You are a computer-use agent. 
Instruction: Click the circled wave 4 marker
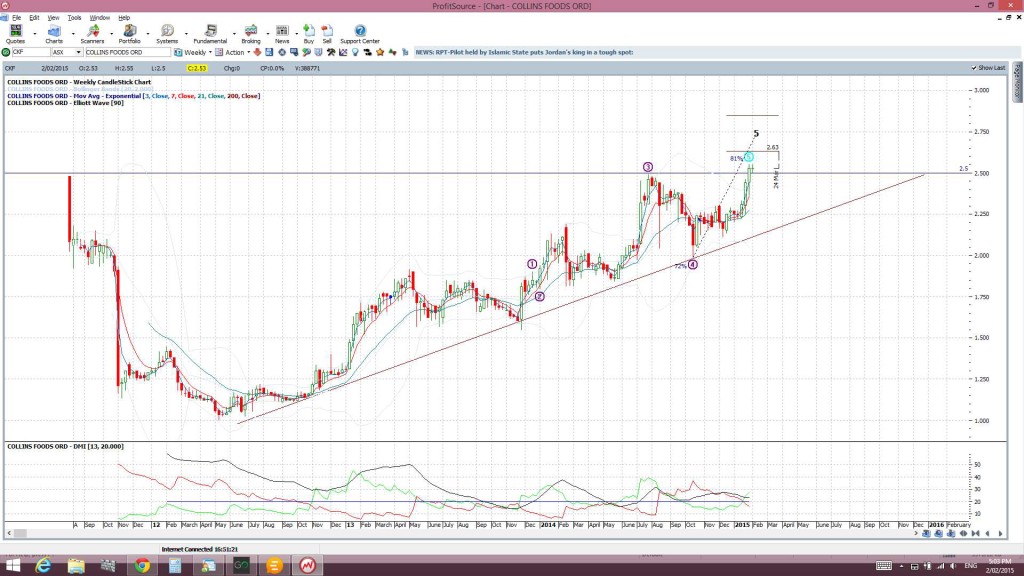pyautogui.click(x=693, y=264)
